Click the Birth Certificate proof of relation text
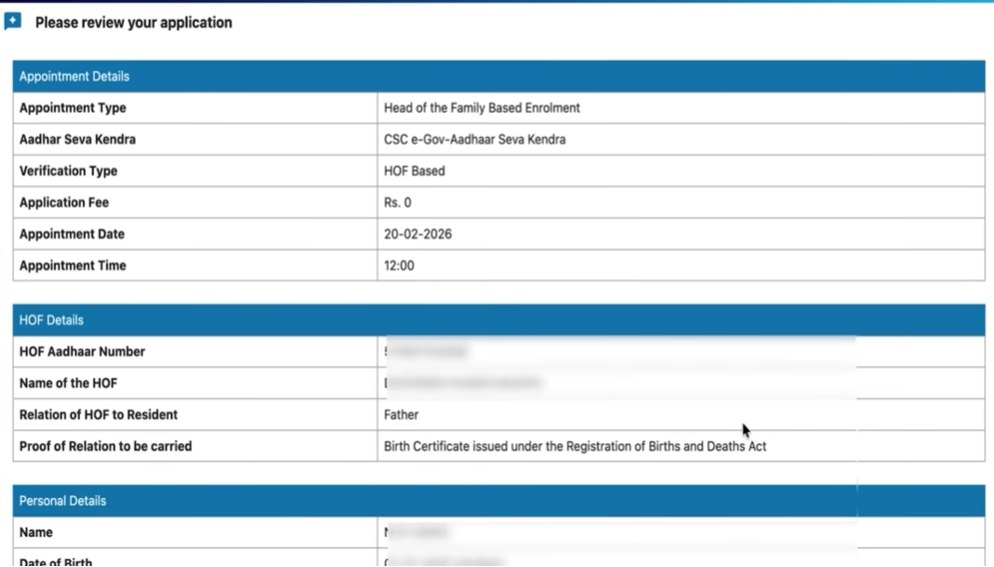Image resolution: width=994 pixels, height=567 pixels. pos(574,446)
